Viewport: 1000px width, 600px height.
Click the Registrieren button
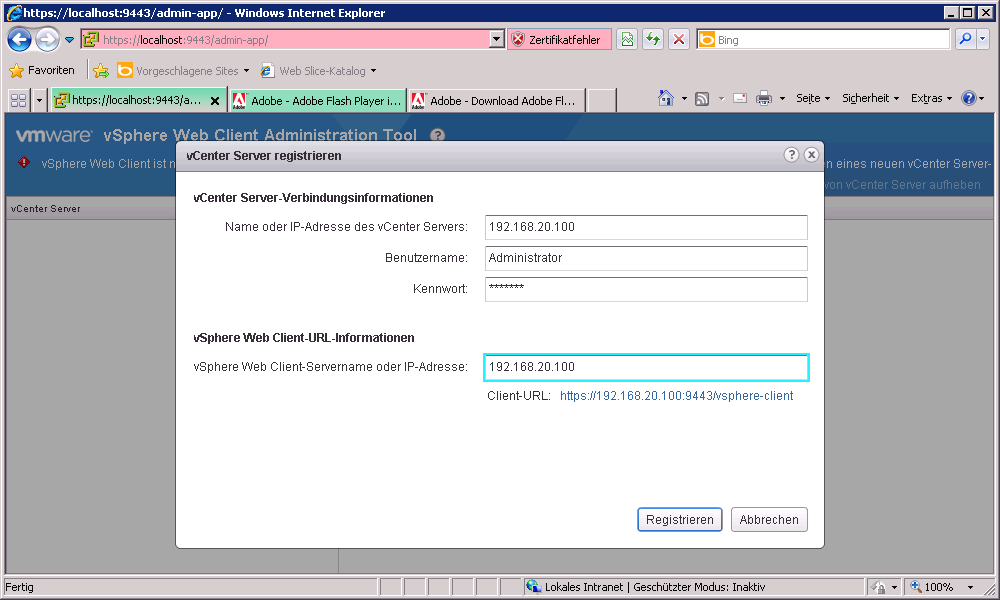(679, 520)
